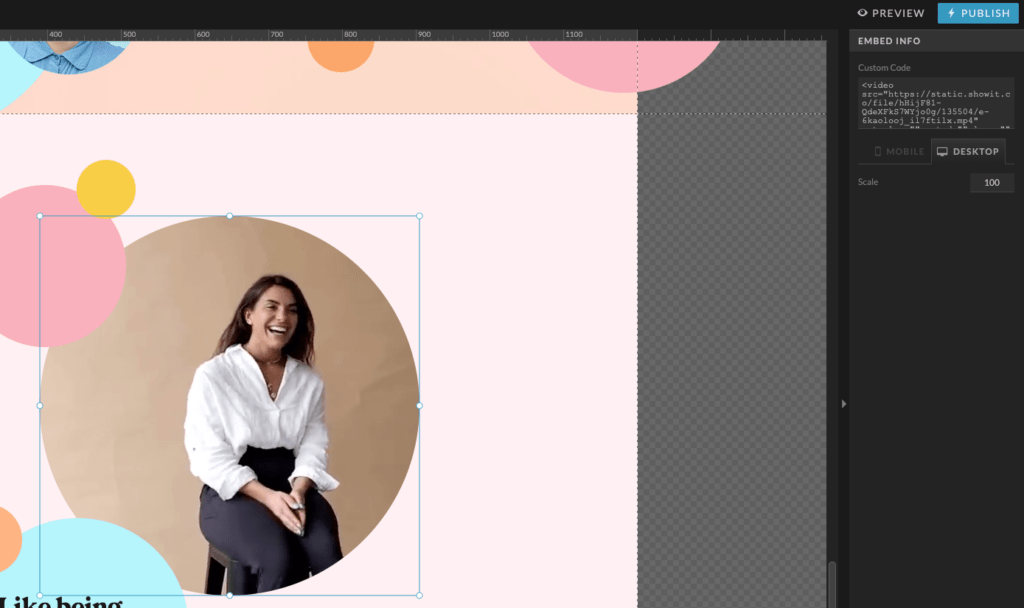This screenshot has height=608, width=1024.
Task: Click the eye icon beside Preview
Action: [x=862, y=13]
